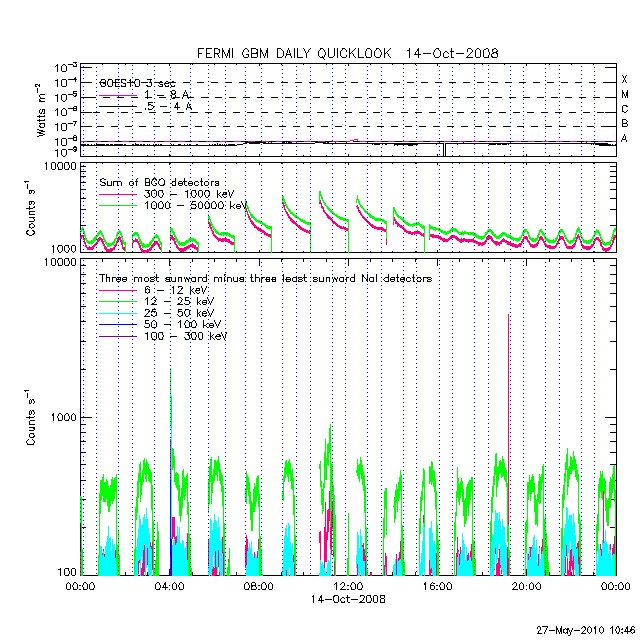Click the 'Counts s-1' axis label of the NaI panel
640x640 pixels.
(30, 417)
